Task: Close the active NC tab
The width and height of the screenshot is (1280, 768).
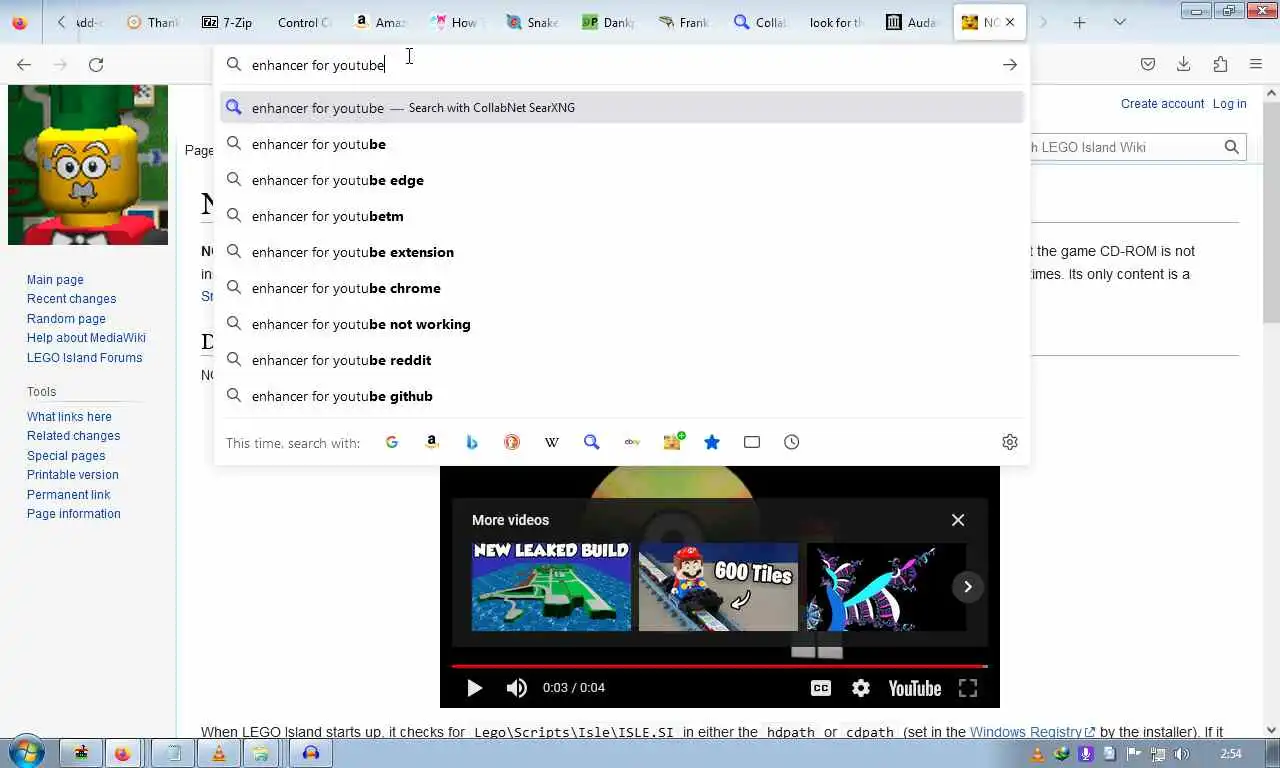Action: tap(1010, 22)
